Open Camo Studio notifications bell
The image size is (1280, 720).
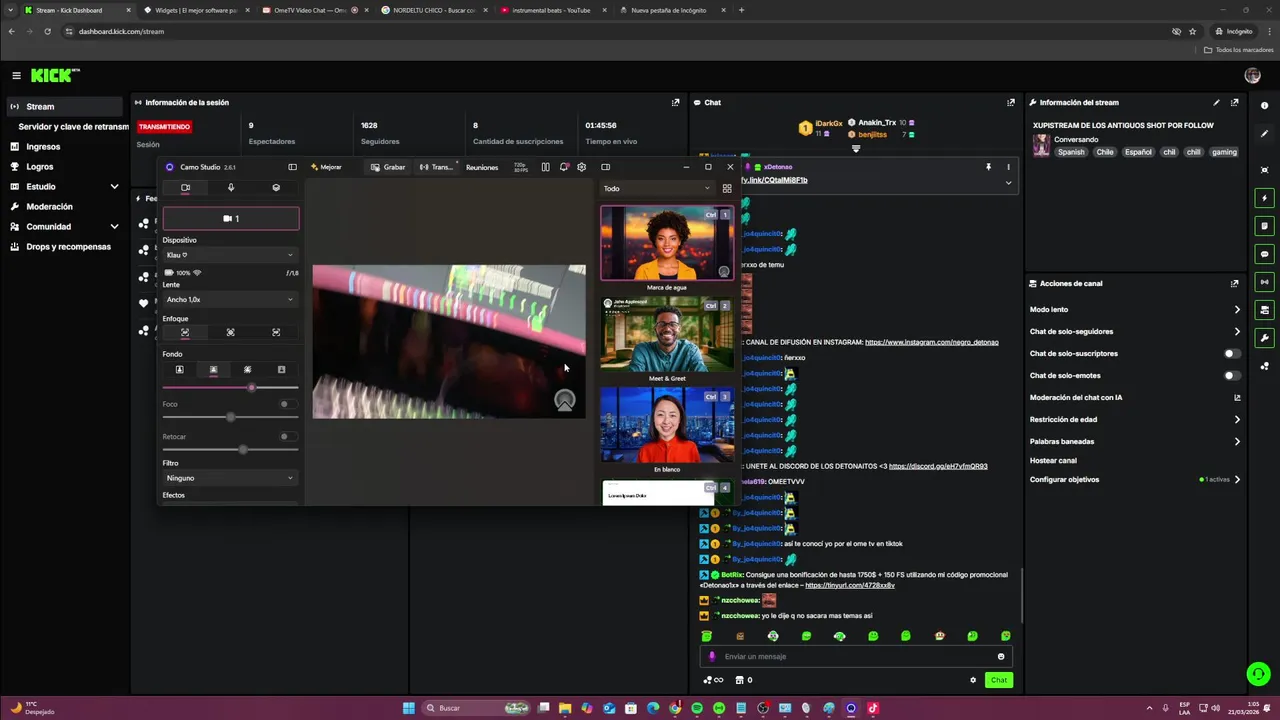pyautogui.click(x=564, y=167)
